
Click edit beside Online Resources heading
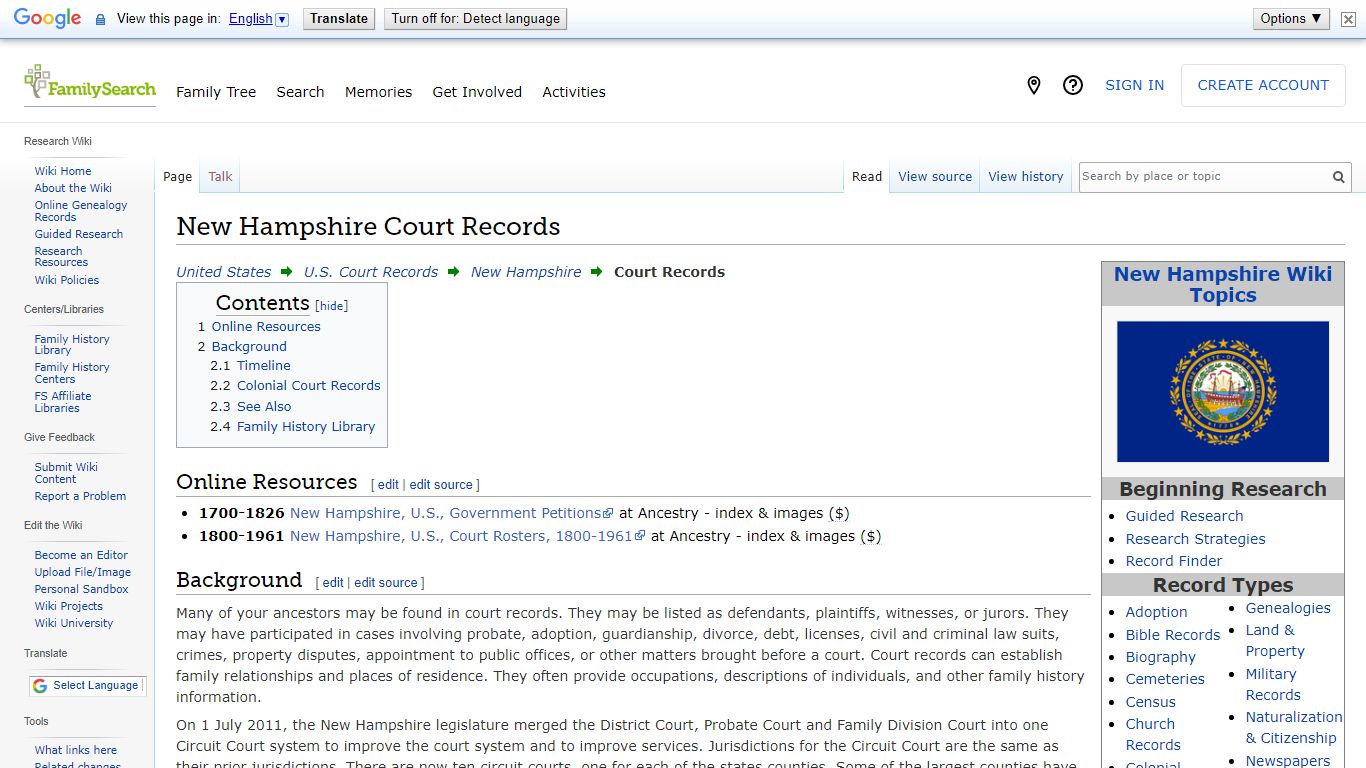click(388, 485)
